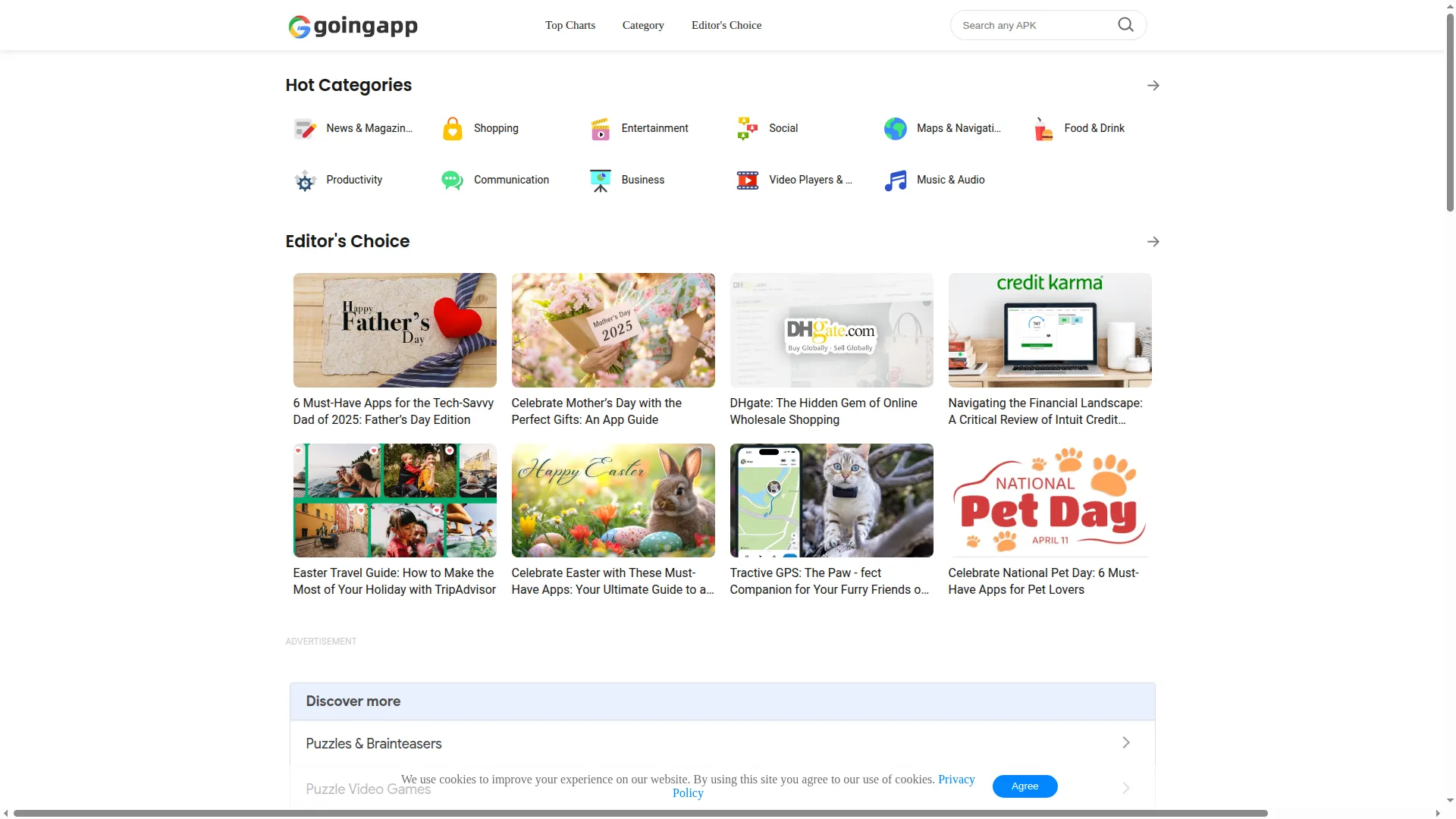Screen dimensions: 1456x819
Task: Open the Music & Audio note icon
Action: tap(896, 180)
